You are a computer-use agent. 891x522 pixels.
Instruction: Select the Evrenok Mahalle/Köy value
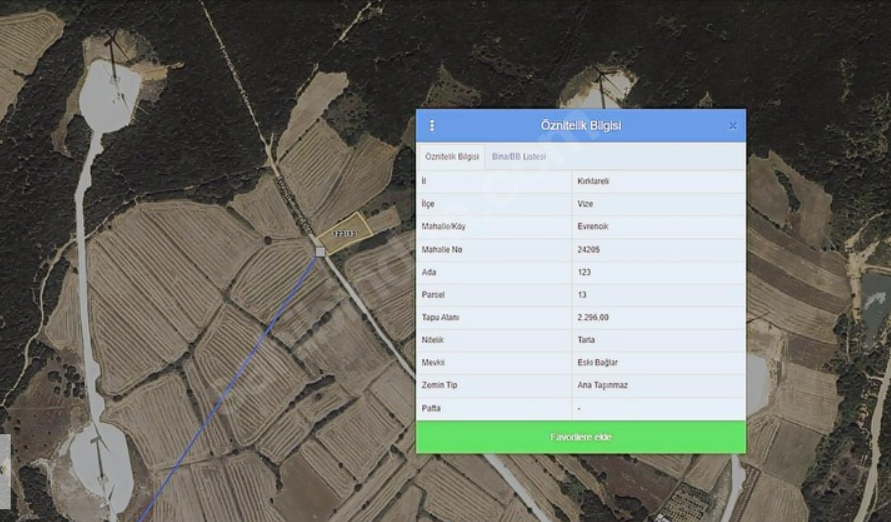coord(592,227)
